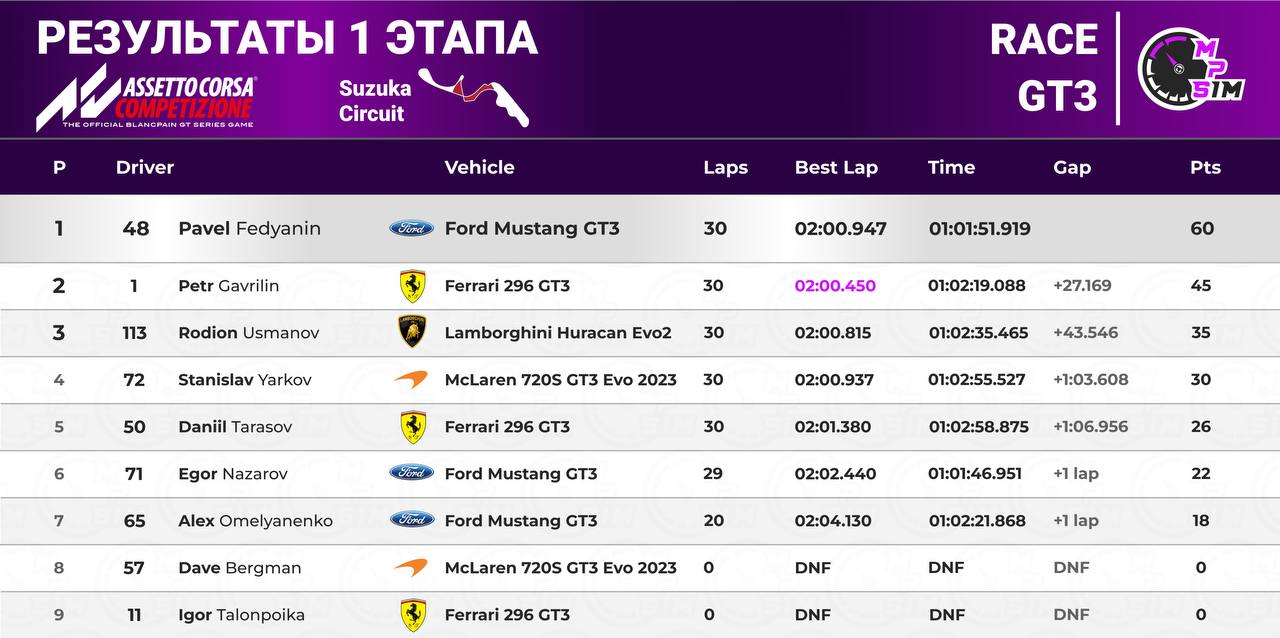1280x638 pixels.
Task: Click the Laps column header
Action: (x=725, y=167)
